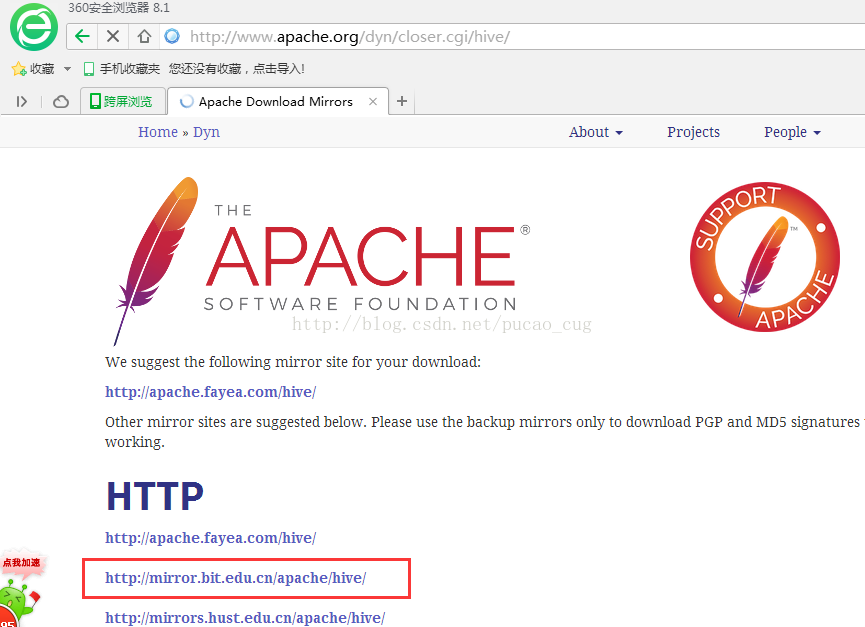865x627 pixels.
Task: Click the address bar URL
Action: tap(350, 36)
